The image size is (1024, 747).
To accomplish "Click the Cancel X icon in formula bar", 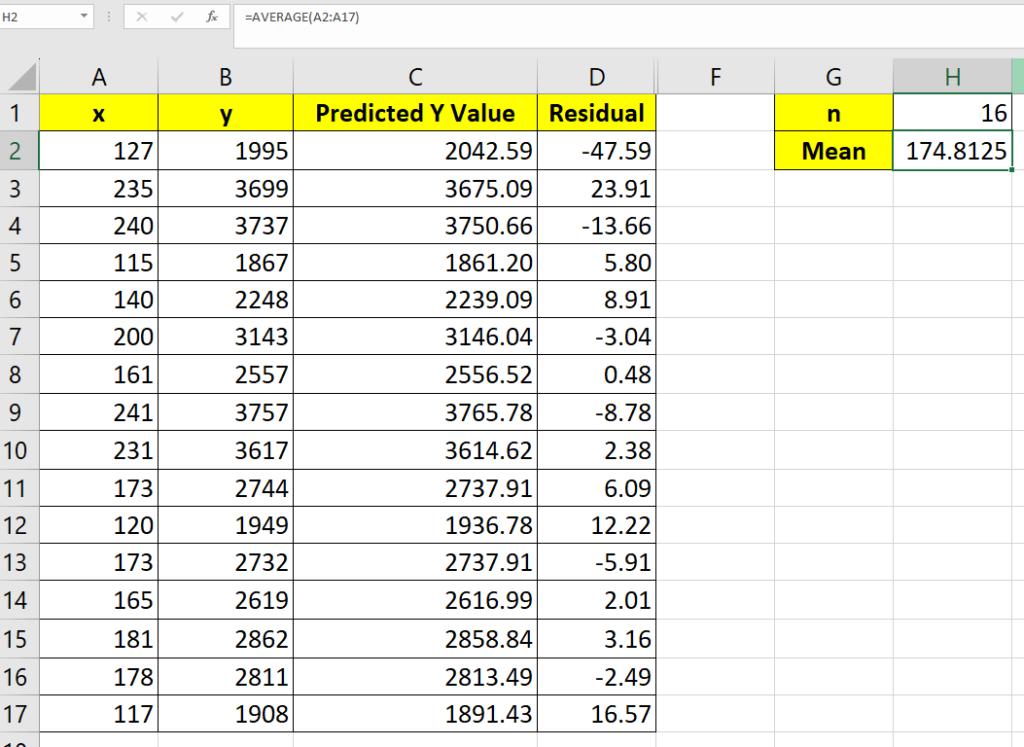I will (142, 17).
